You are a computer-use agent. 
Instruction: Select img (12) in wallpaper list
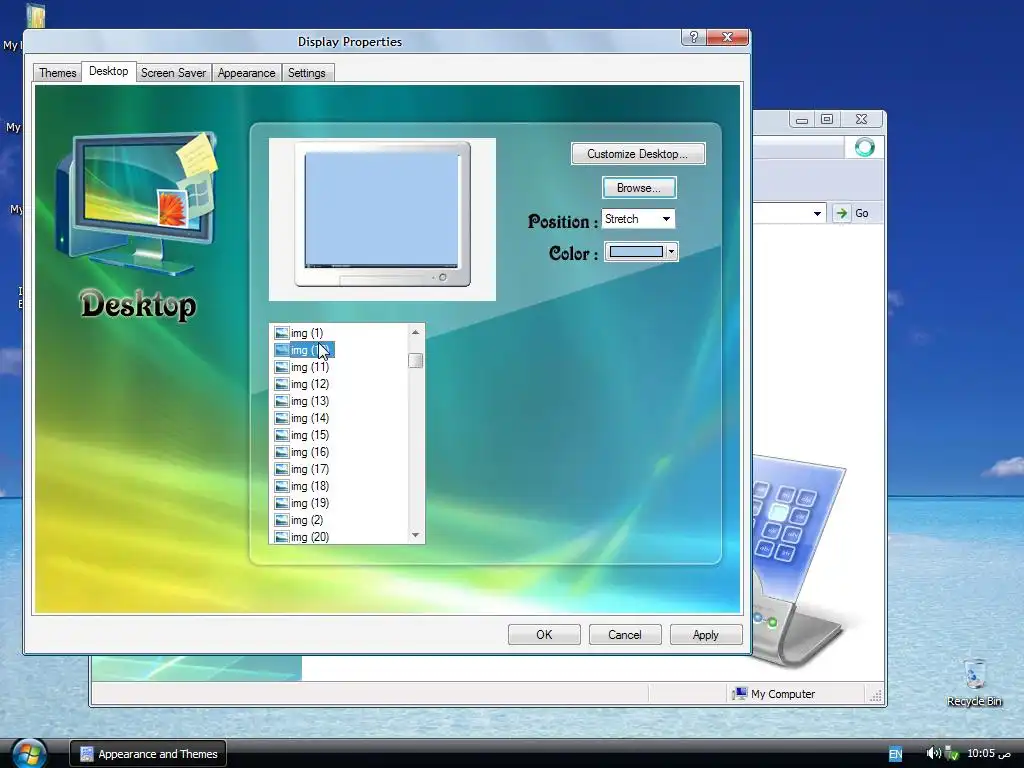point(310,384)
